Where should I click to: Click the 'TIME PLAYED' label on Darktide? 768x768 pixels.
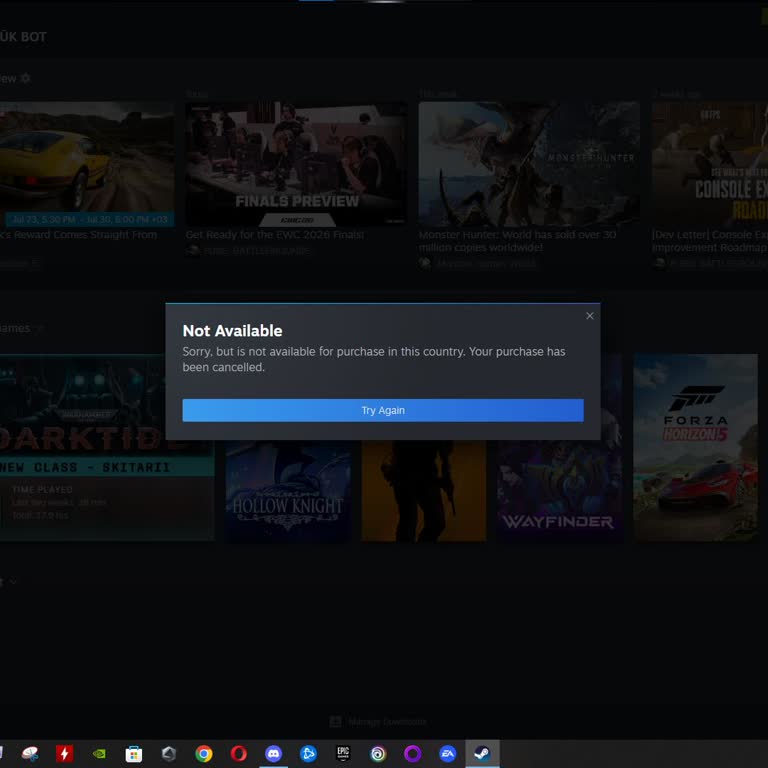(43, 489)
